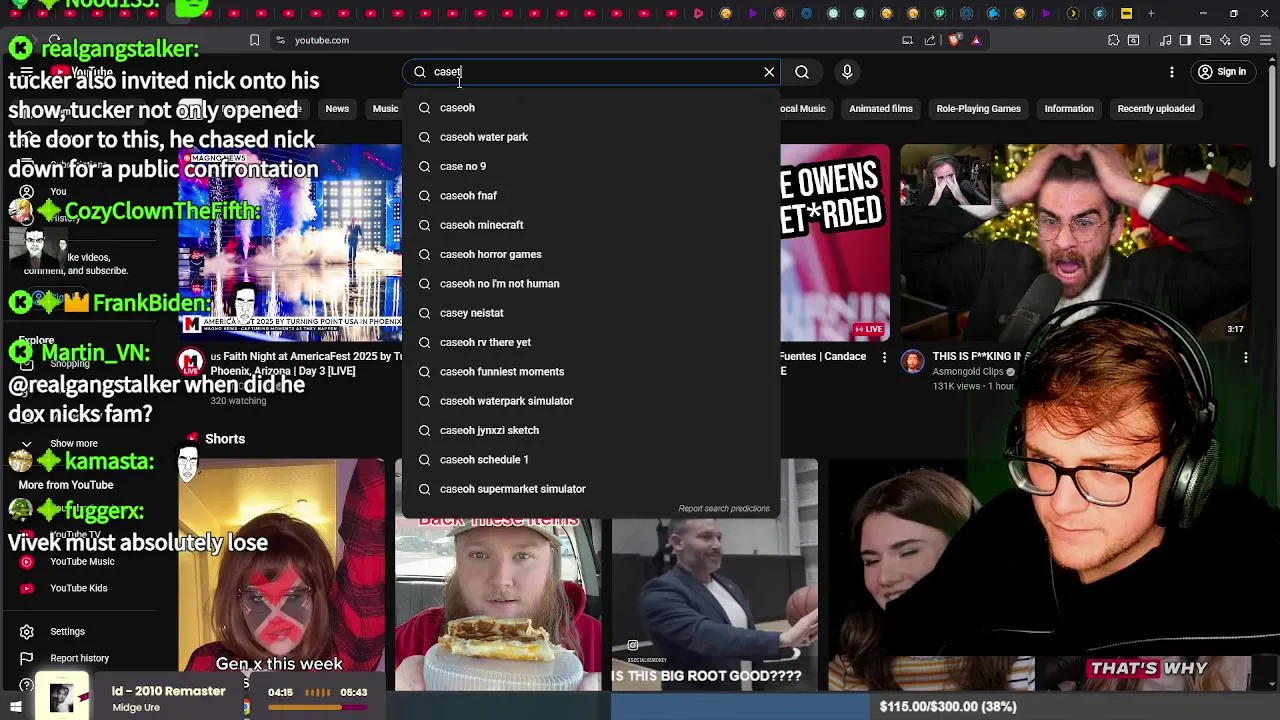Click the YouTube search magnifier button
1280x720 pixels.
(x=802, y=72)
